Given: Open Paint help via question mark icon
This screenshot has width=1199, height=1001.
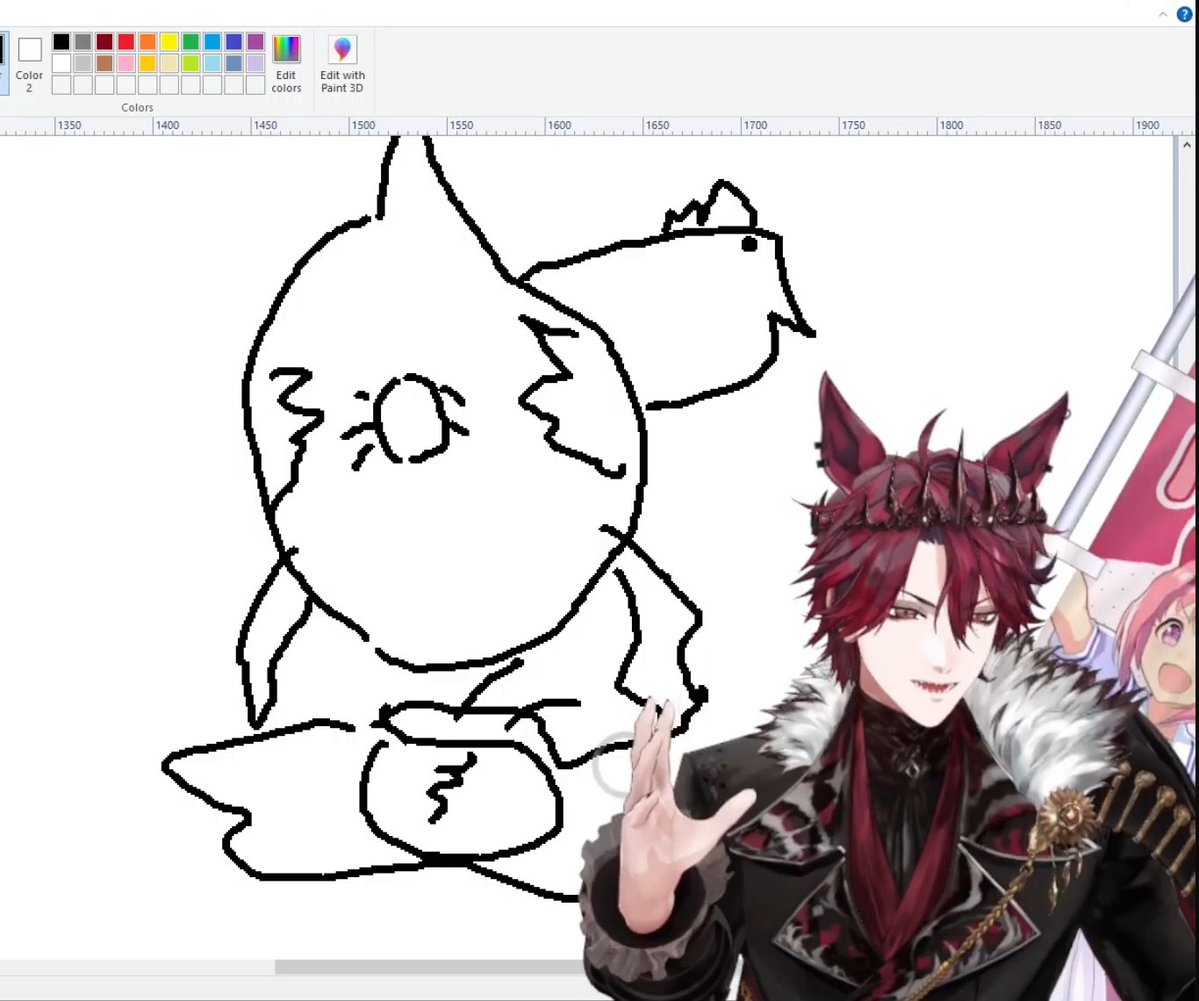Looking at the screenshot, I should [x=1184, y=14].
